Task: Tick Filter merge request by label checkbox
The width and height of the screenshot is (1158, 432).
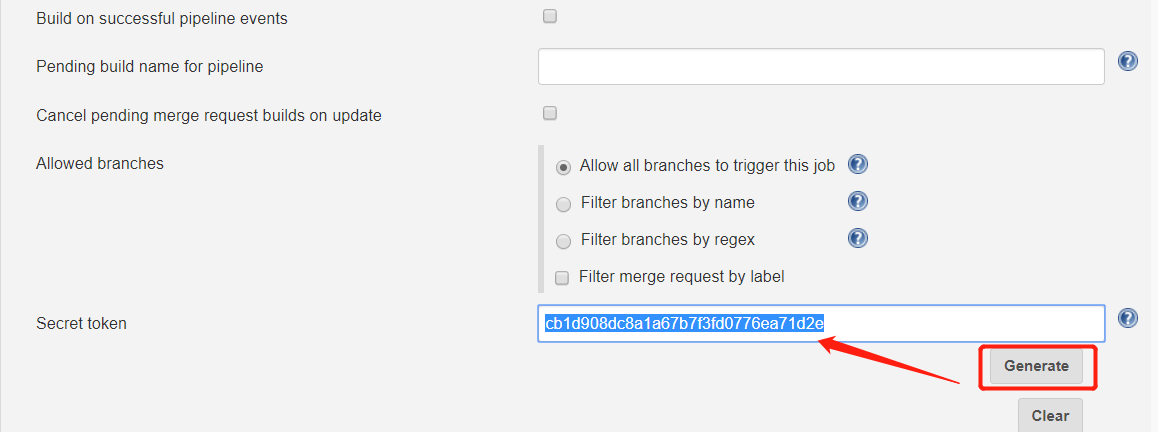Action: click(x=562, y=277)
